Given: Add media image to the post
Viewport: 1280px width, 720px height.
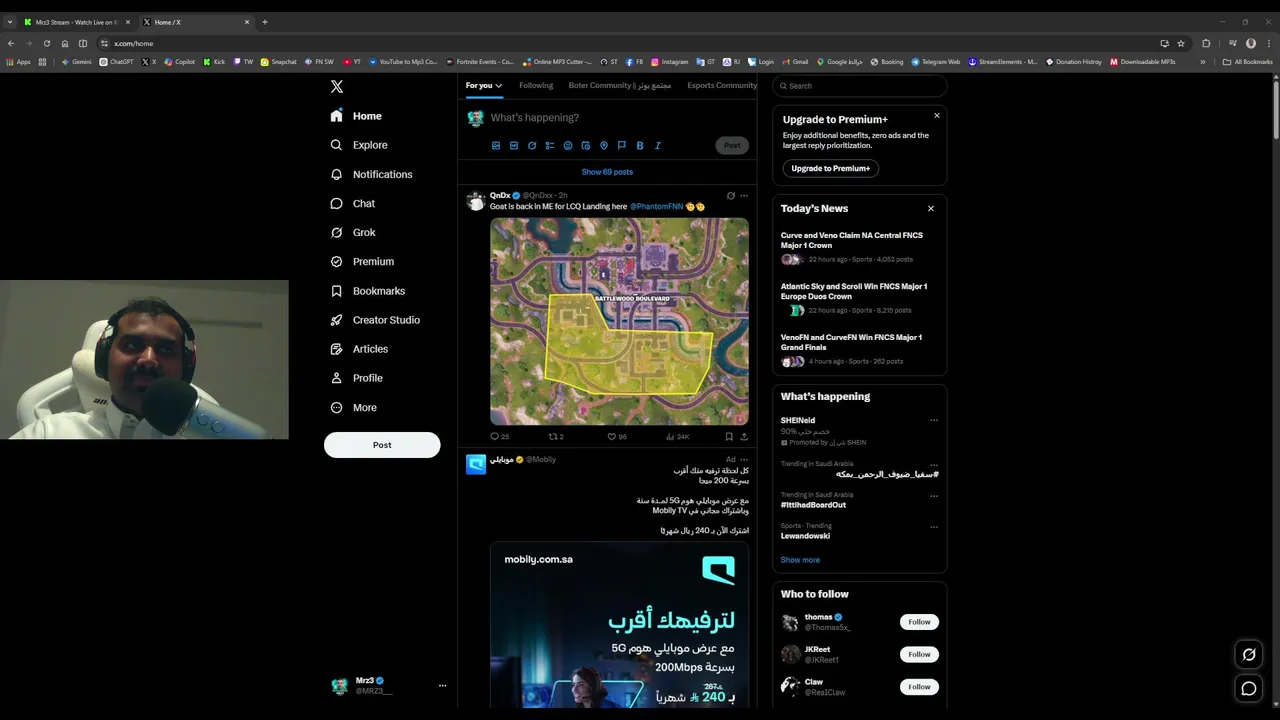Looking at the screenshot, I should pos(496,146).
